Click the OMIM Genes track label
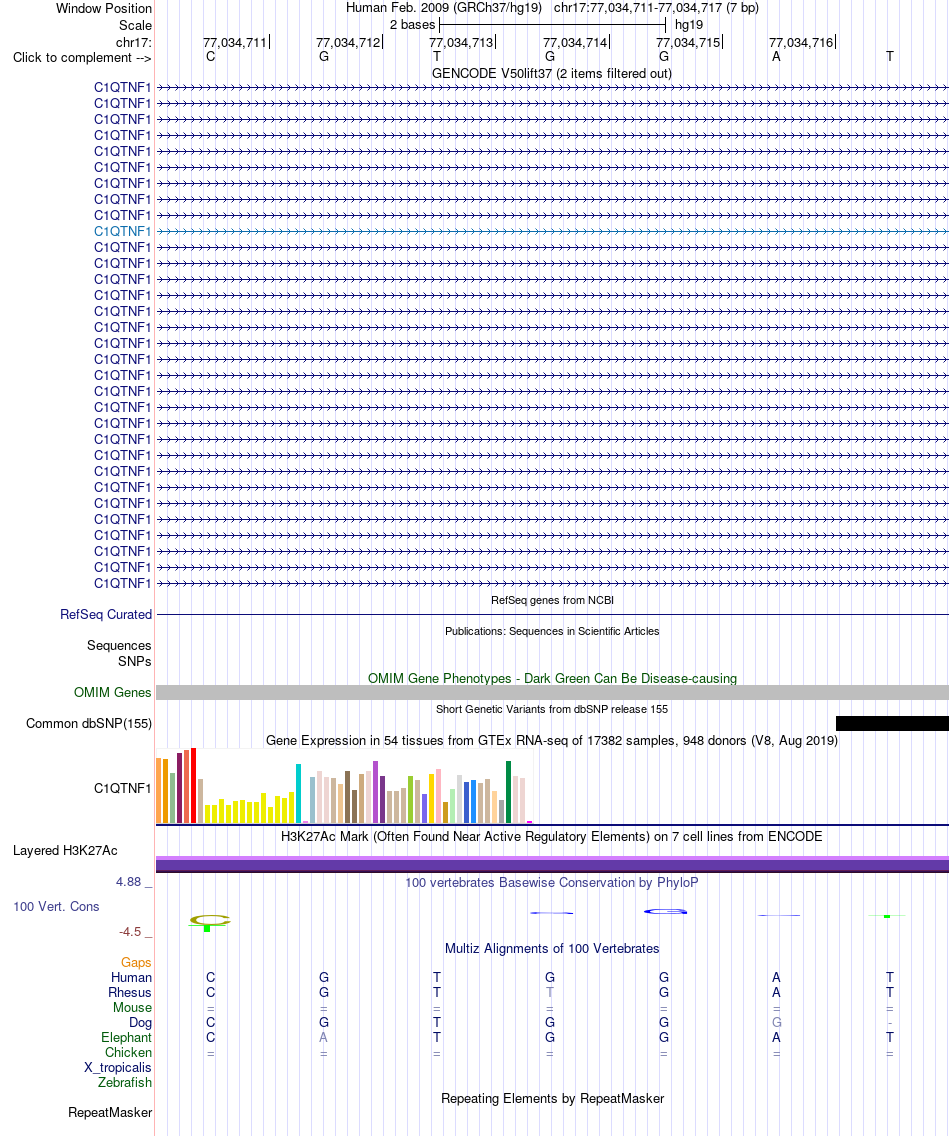Screen dimensions: 950x1136 click(x=112, y=693)
